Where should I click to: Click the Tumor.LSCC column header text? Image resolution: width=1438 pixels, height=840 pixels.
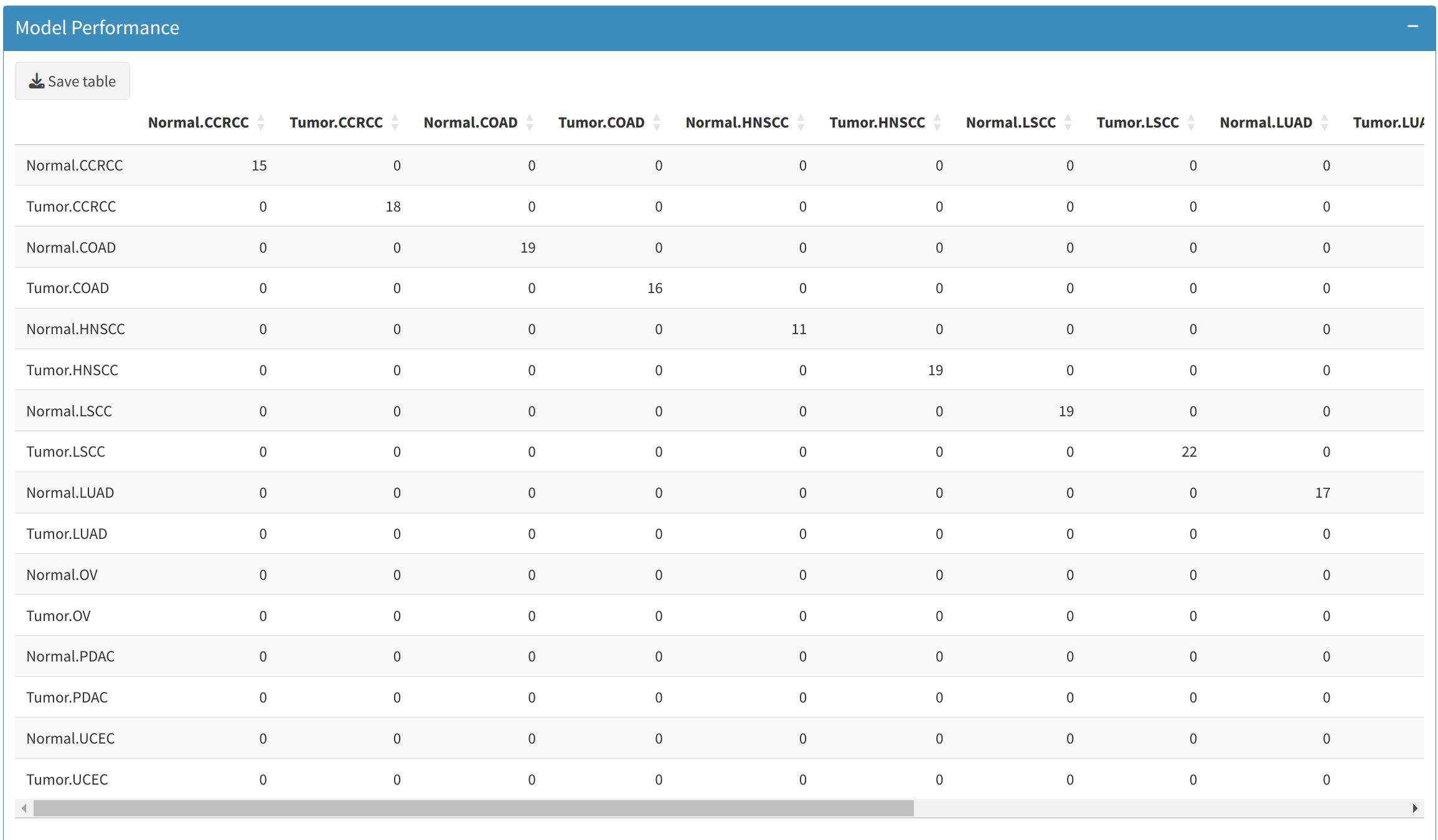[x=1138, y=123]
